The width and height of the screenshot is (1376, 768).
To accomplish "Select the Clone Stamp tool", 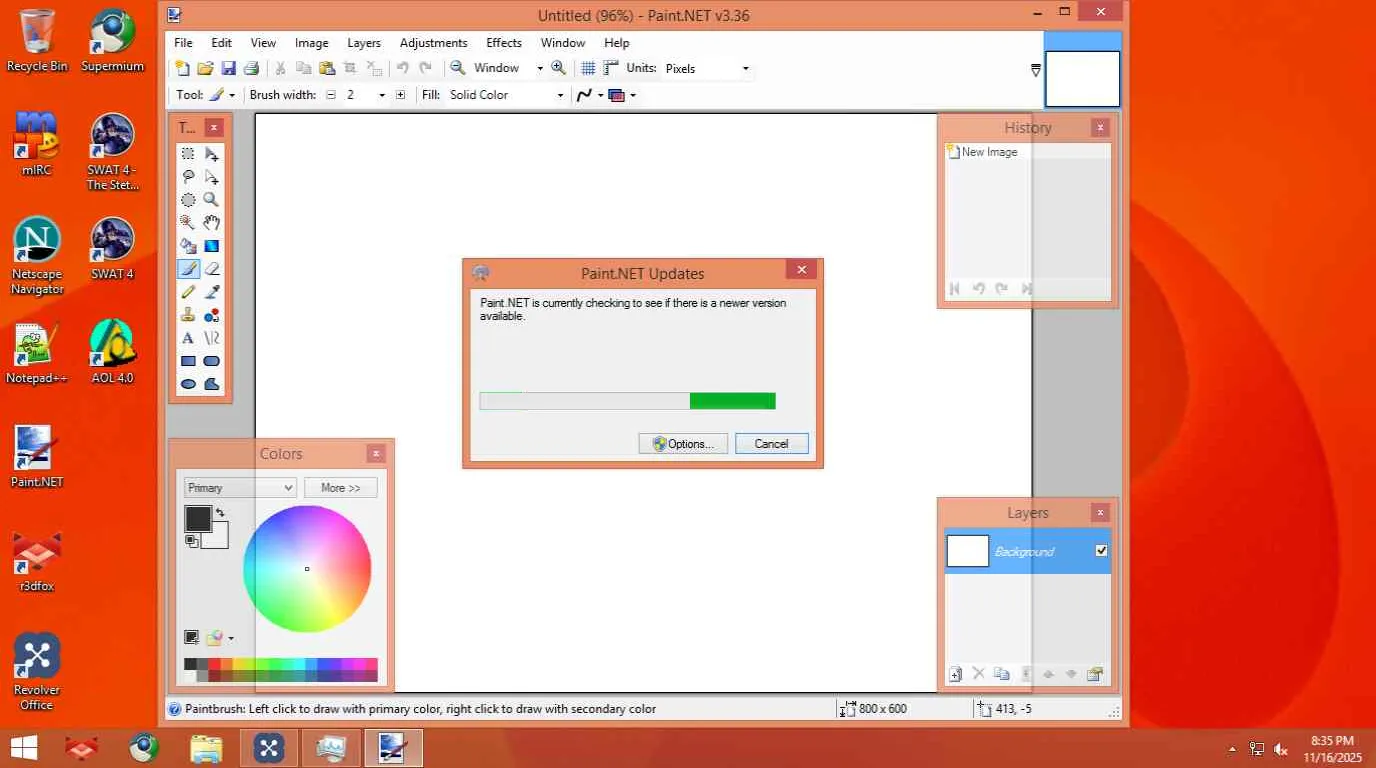I will pos(188,315).
